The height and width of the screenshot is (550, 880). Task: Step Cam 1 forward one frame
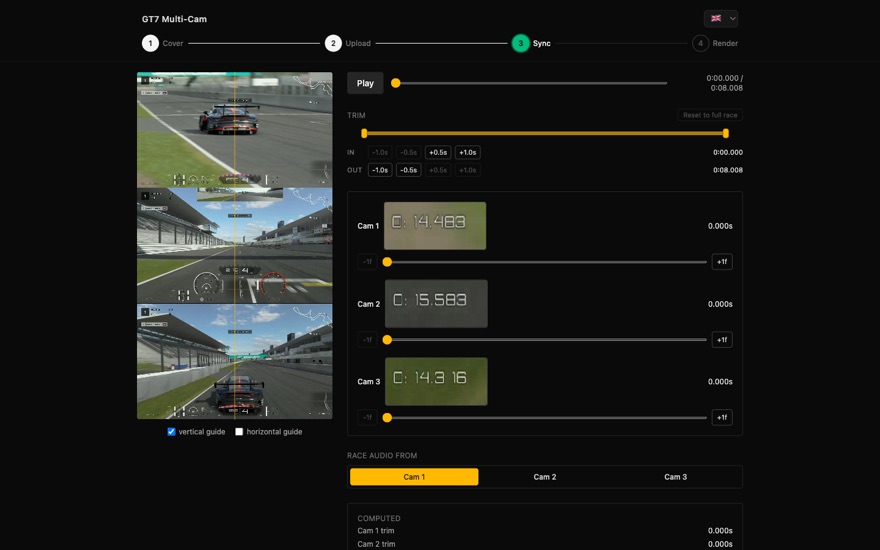pyautogui.click(x=722, y=262)
